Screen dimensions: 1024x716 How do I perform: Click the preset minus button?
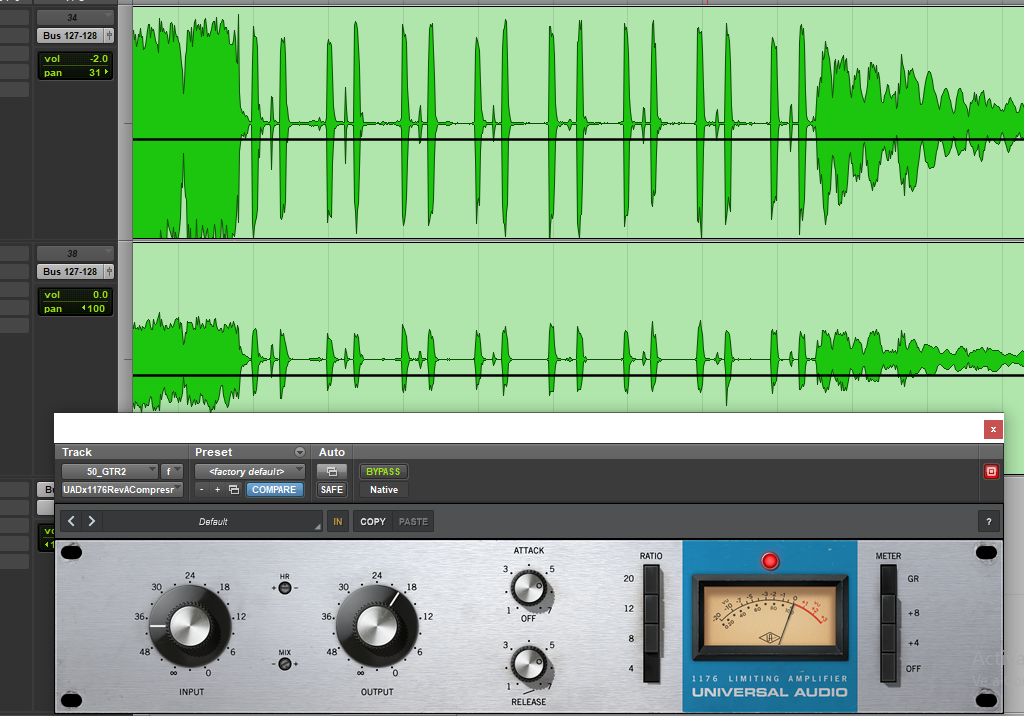202,489
